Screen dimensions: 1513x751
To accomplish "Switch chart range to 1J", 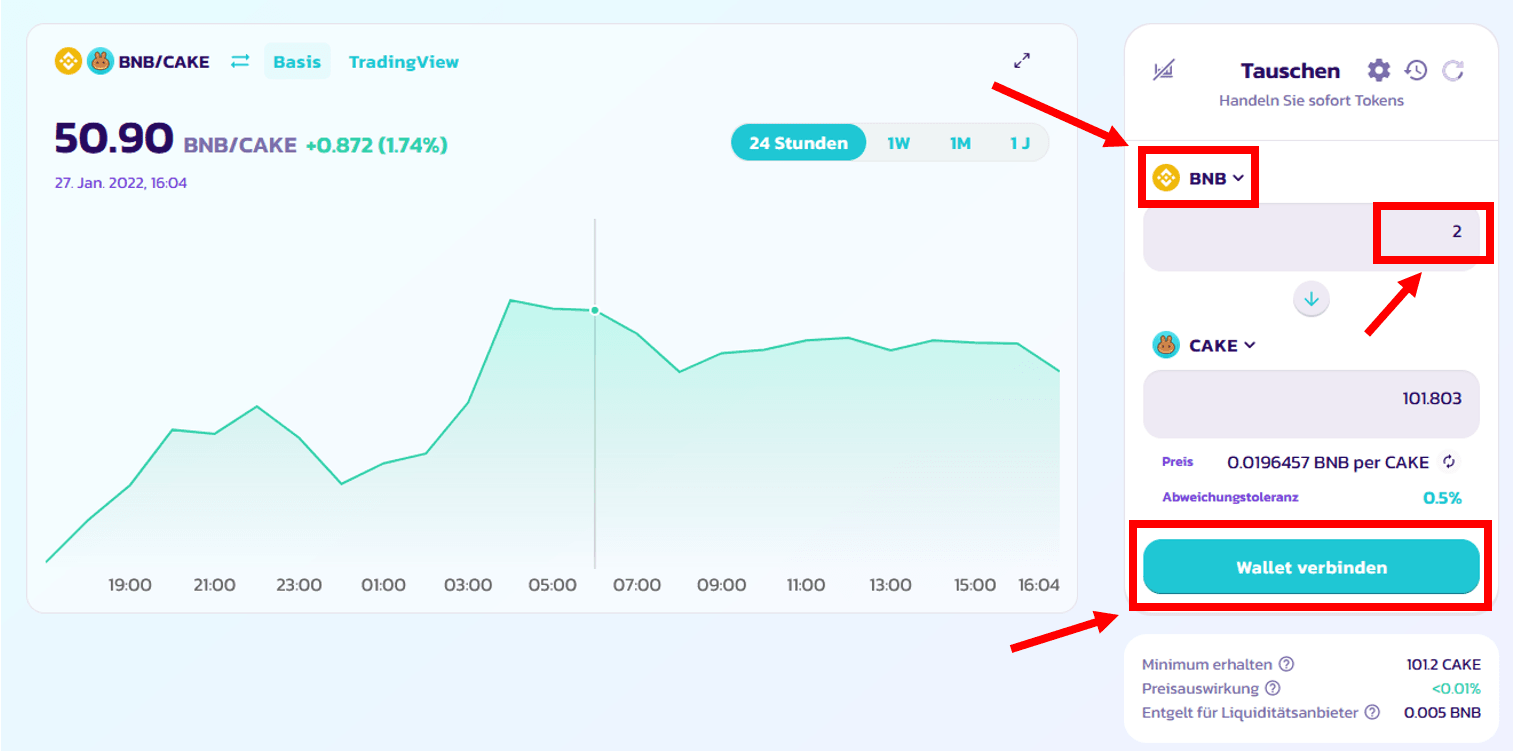I will [1019, 143].
